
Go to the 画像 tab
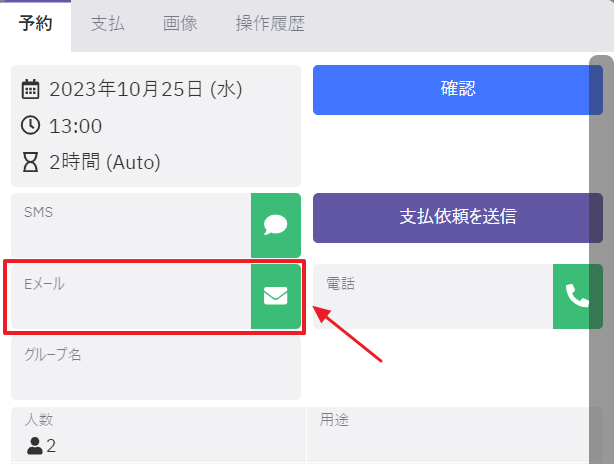click(180, 23)
